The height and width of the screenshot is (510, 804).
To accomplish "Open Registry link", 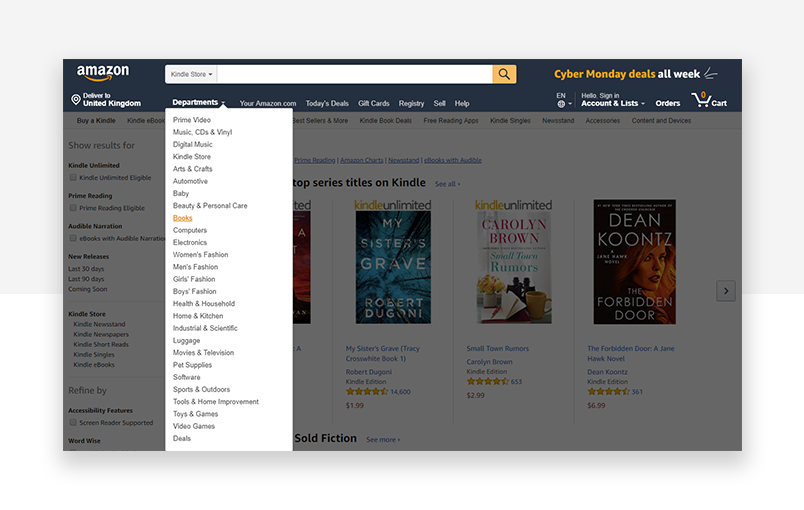I will click(411, 103).
